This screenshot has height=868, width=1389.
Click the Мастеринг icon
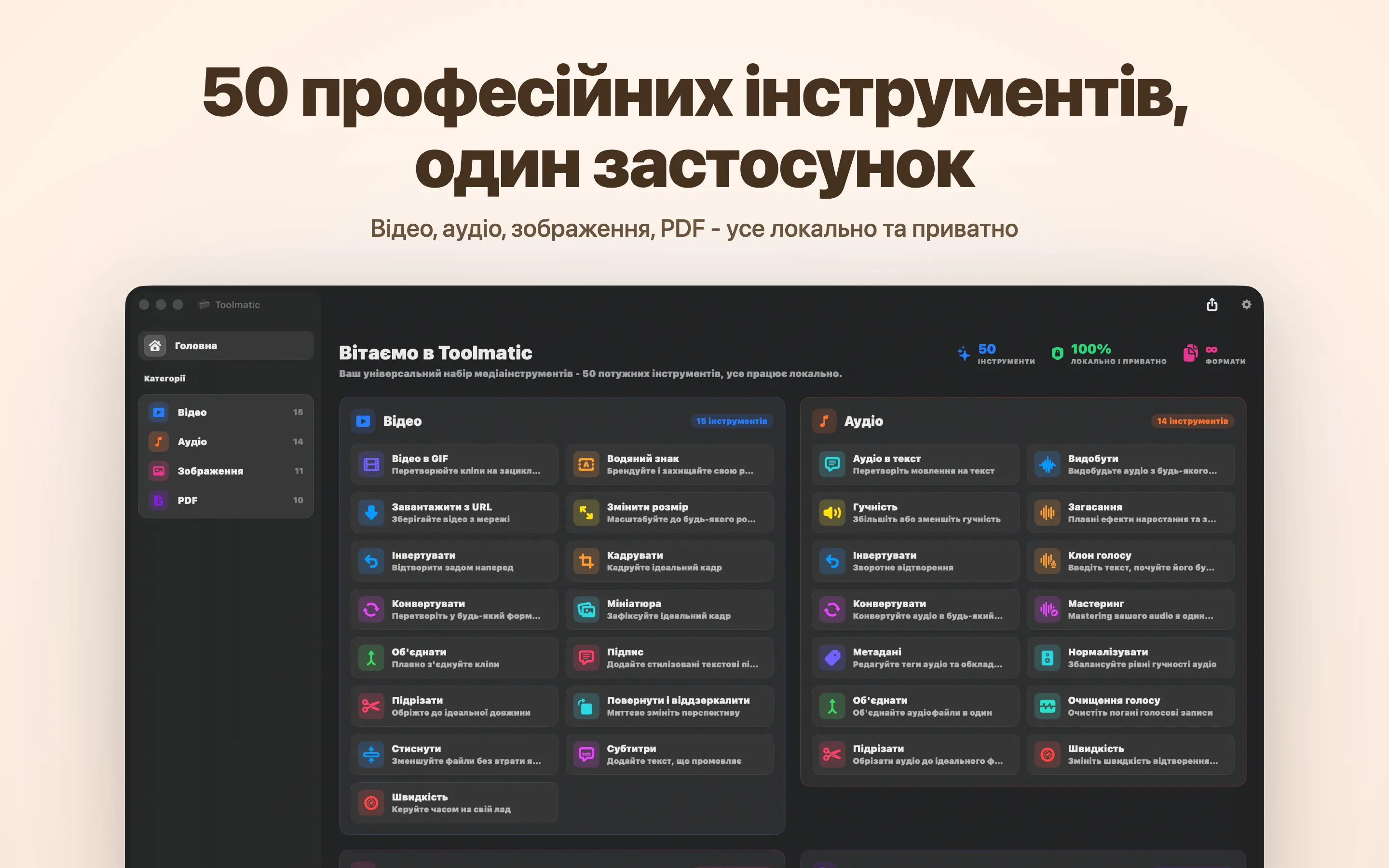pyautogui.click(x=1048, y=609)
